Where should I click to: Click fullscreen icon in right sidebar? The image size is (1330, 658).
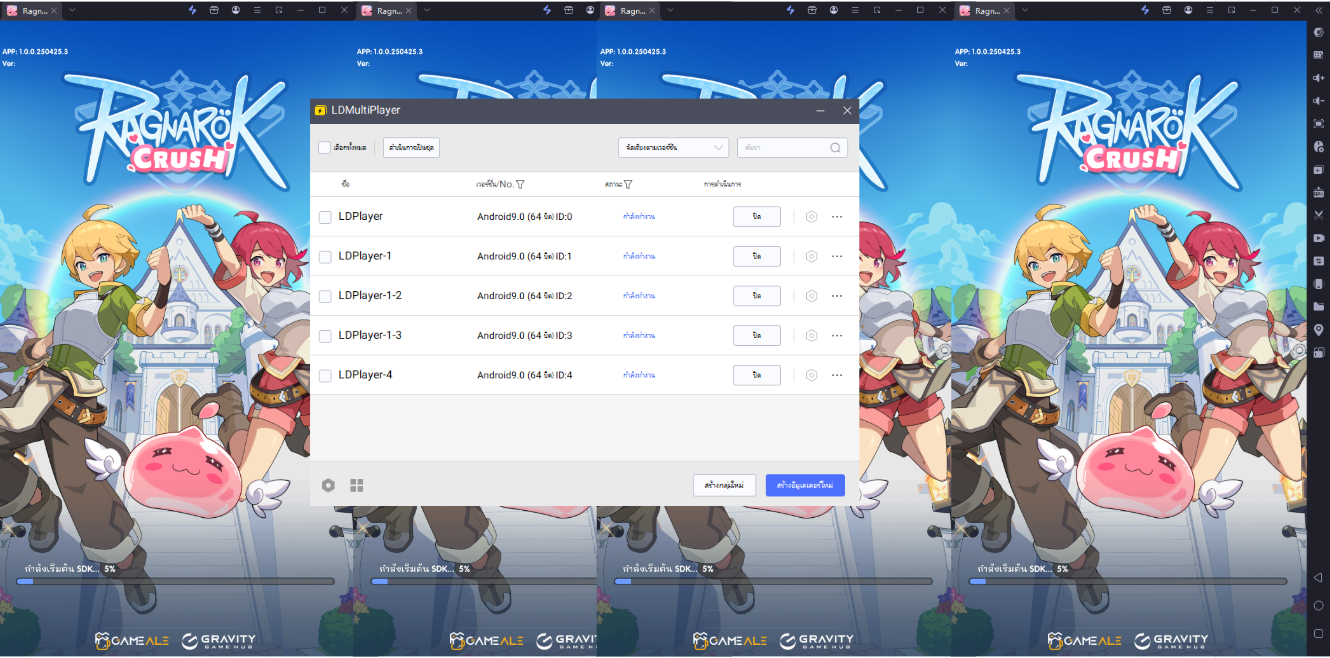1319,123
